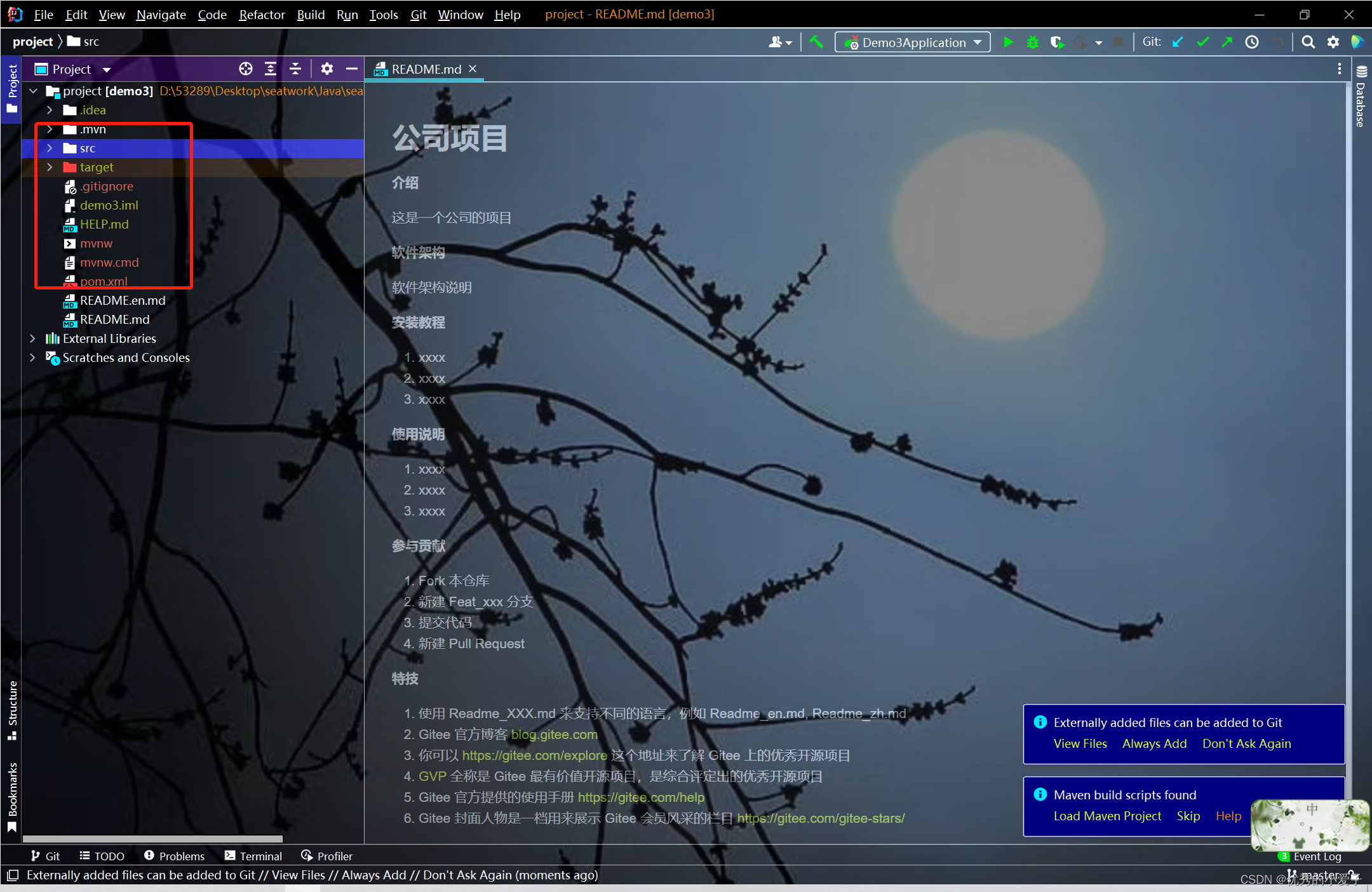Click the Git tab in bottom panel
1372x892 pixels.
coord(47,856)
